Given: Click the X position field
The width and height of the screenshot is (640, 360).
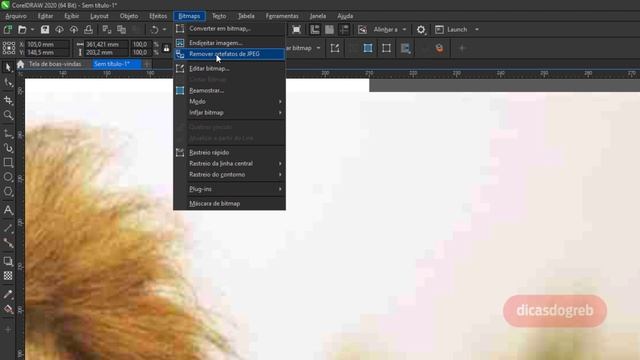Looking at the screenshot, I should point(48,44).
